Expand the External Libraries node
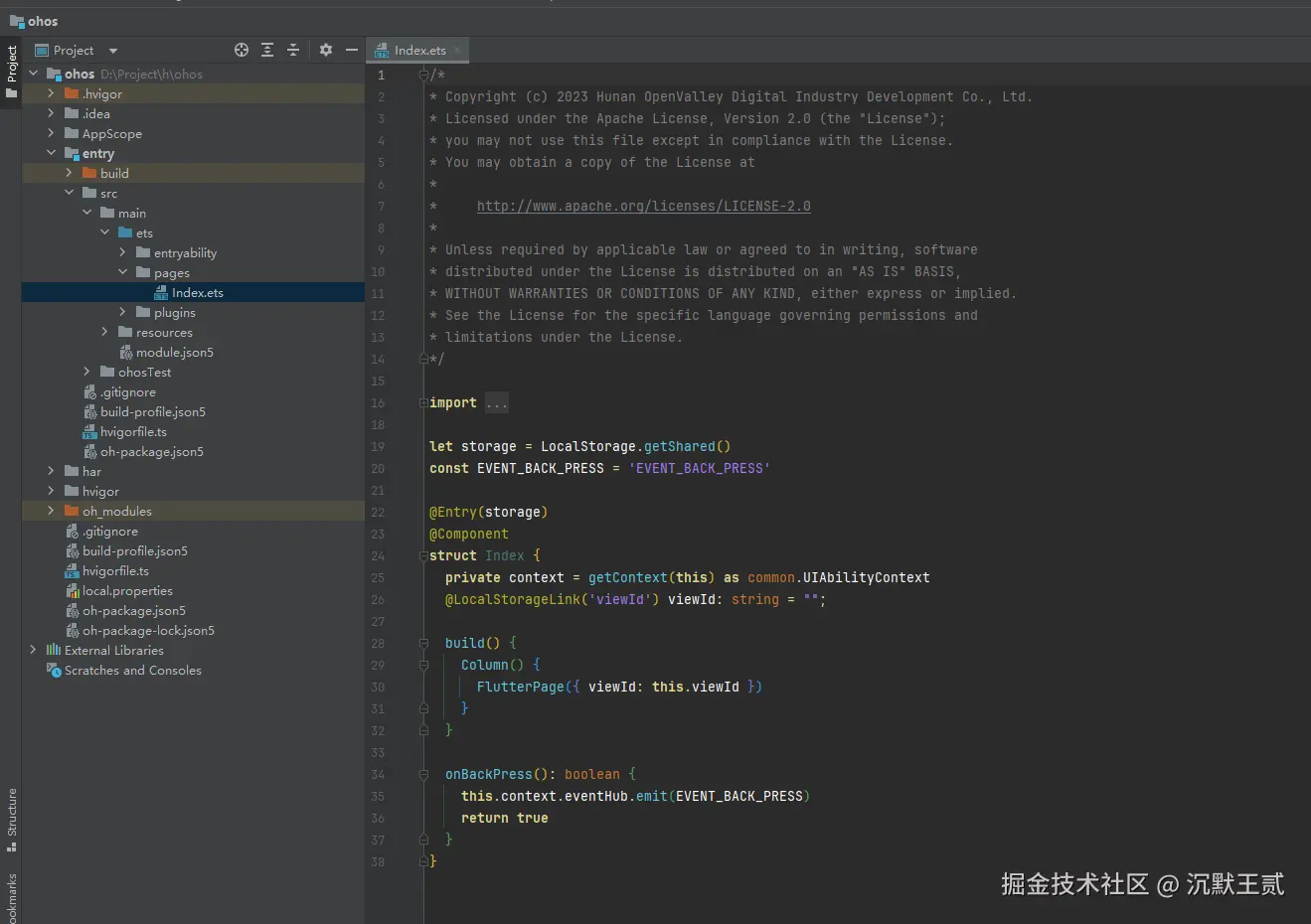 (33, 650)
